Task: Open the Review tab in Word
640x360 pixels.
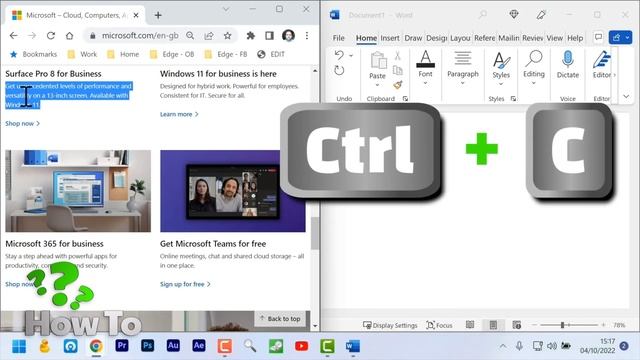Action: tap(532, 38)
